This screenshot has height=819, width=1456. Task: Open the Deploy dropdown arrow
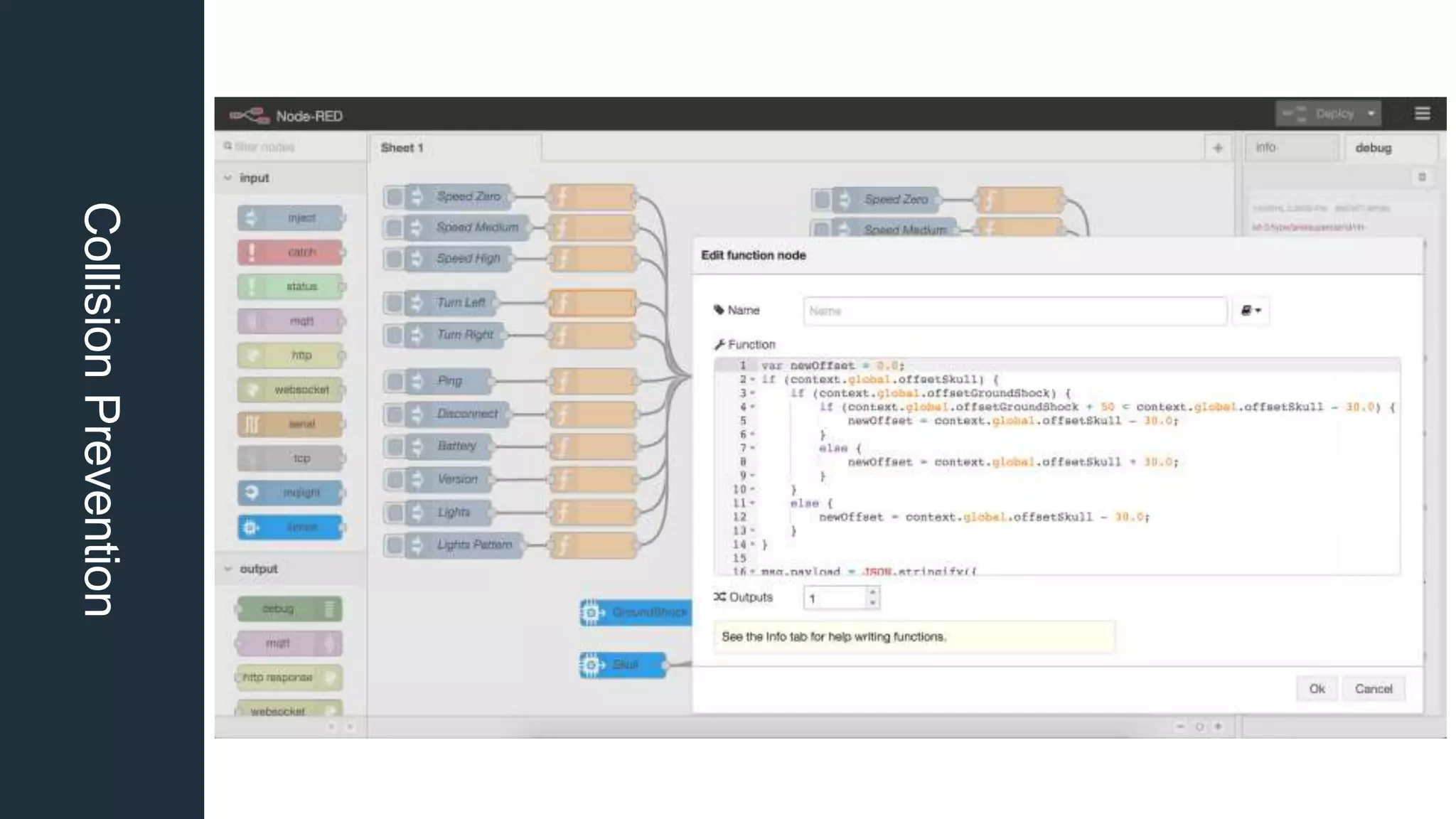(1371, 114)
